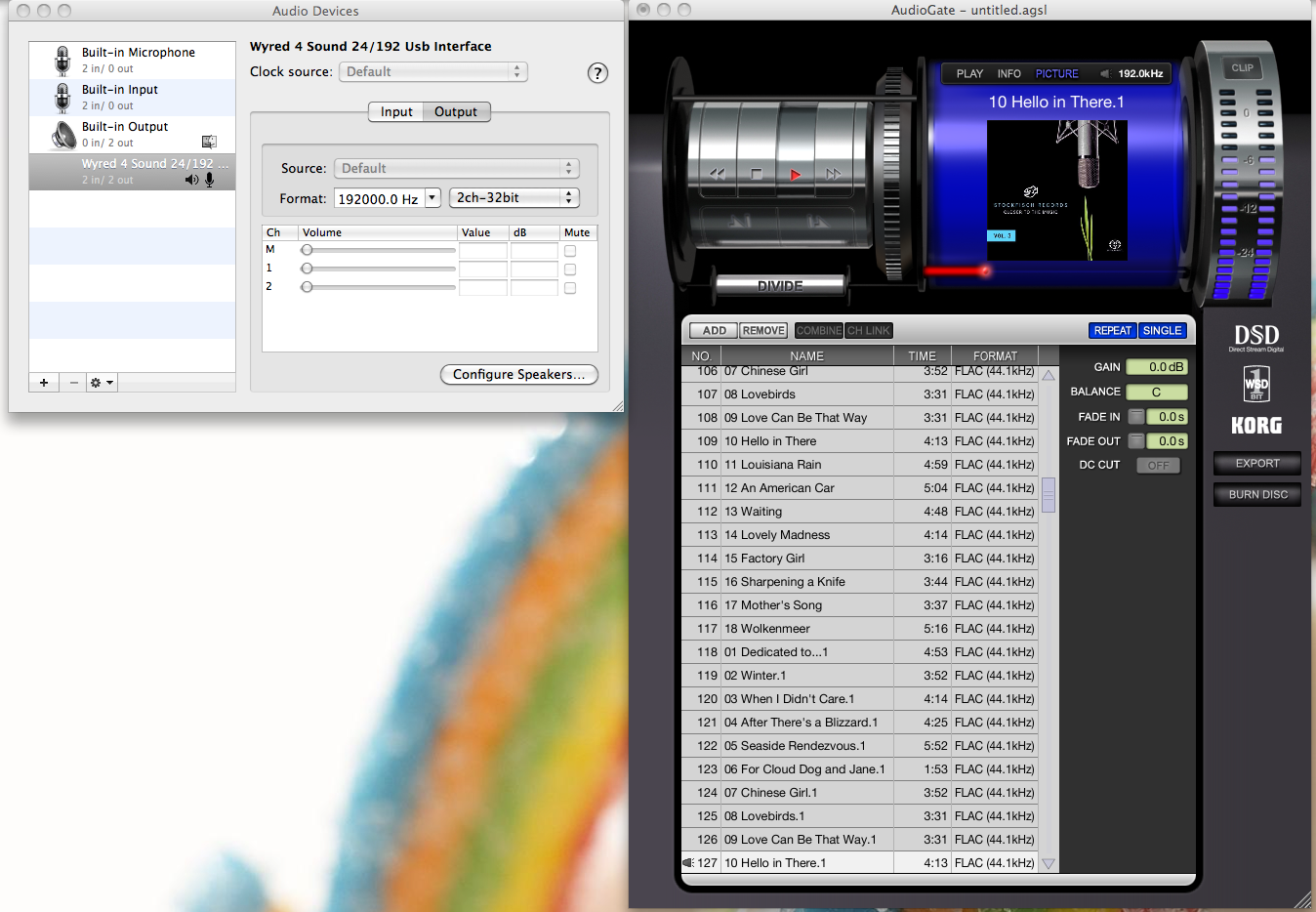The width and height of the screenshot is (1316, 912).
Task: Click Configure Speakers button
Action: 518,375
